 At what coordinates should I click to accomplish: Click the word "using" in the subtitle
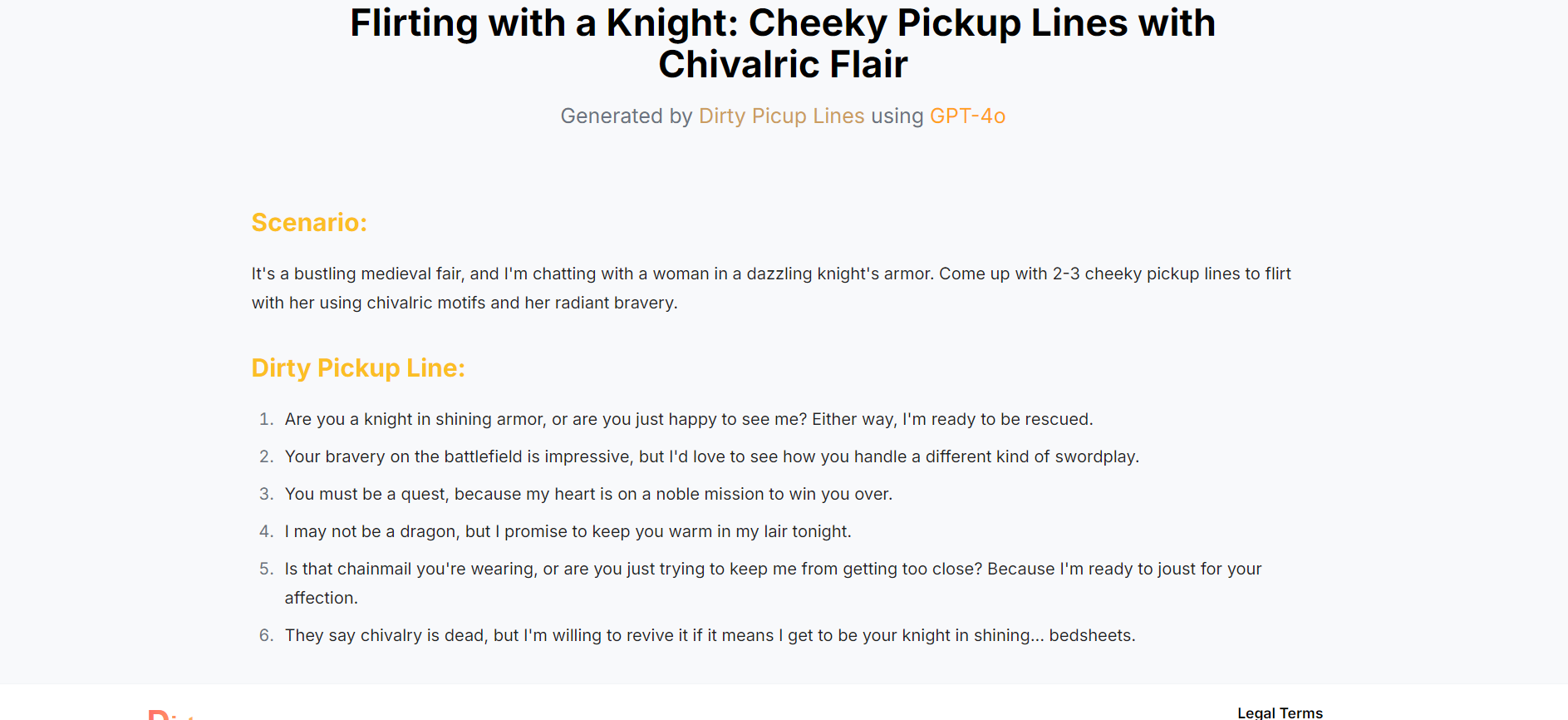(897, 116)
